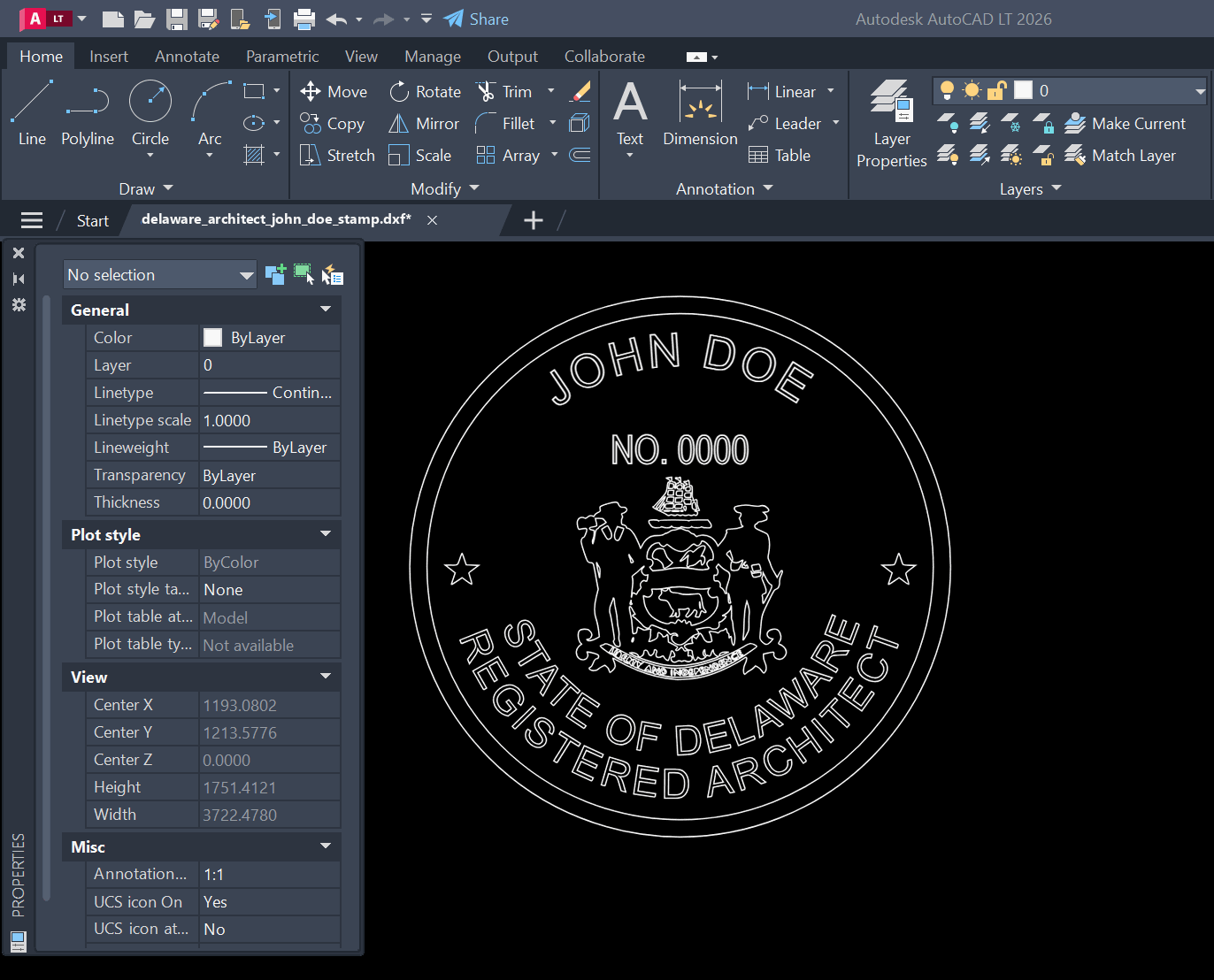This screenshot has height=980, width=1214.
Task: Click the Array tool
Action: click(508, 156)
